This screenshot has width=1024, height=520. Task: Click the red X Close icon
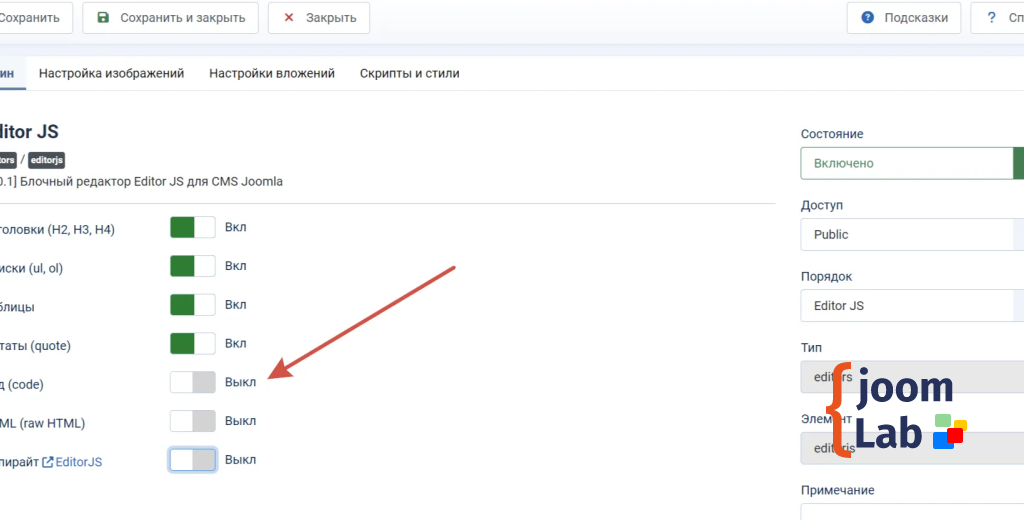[289, 18]
